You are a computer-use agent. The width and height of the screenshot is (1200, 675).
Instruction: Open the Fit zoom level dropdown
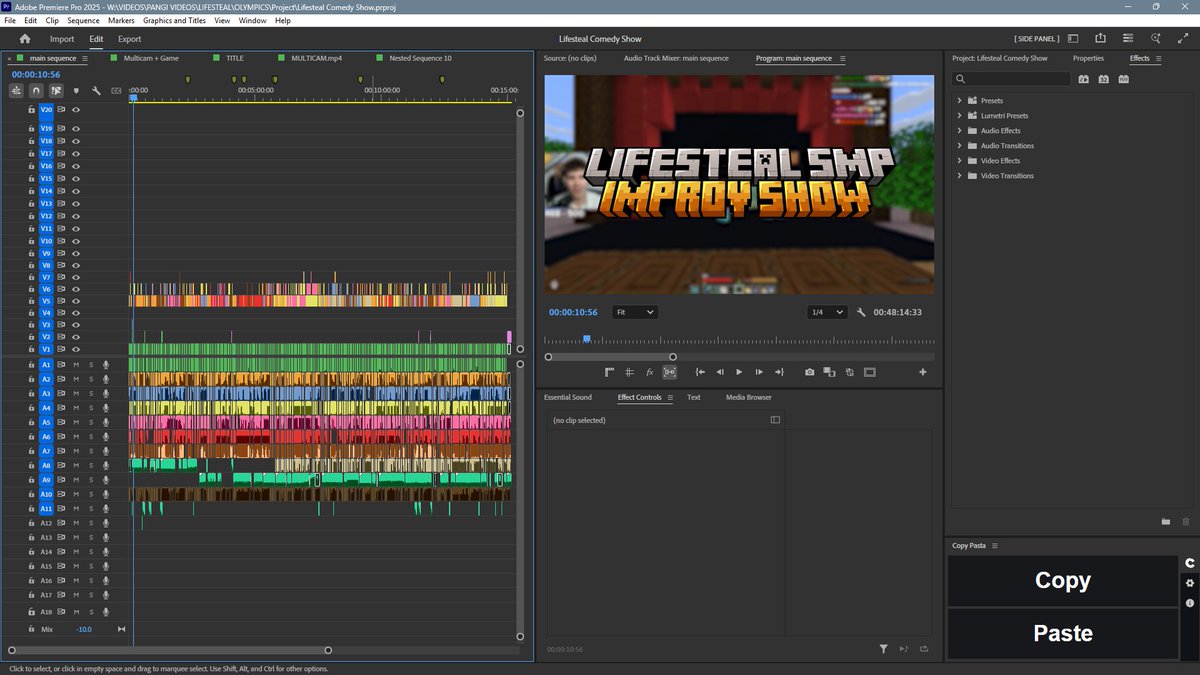coord(635,312)
